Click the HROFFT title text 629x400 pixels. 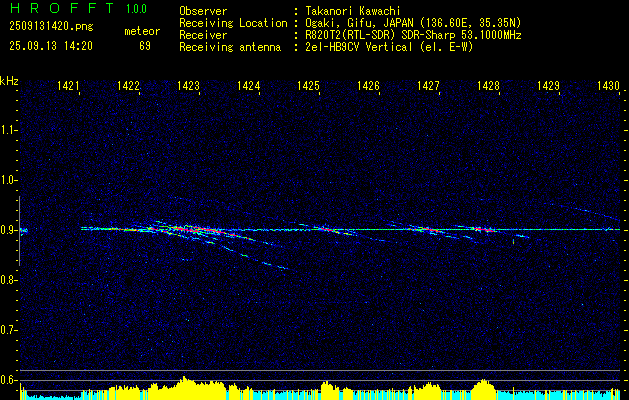(62, 8)
